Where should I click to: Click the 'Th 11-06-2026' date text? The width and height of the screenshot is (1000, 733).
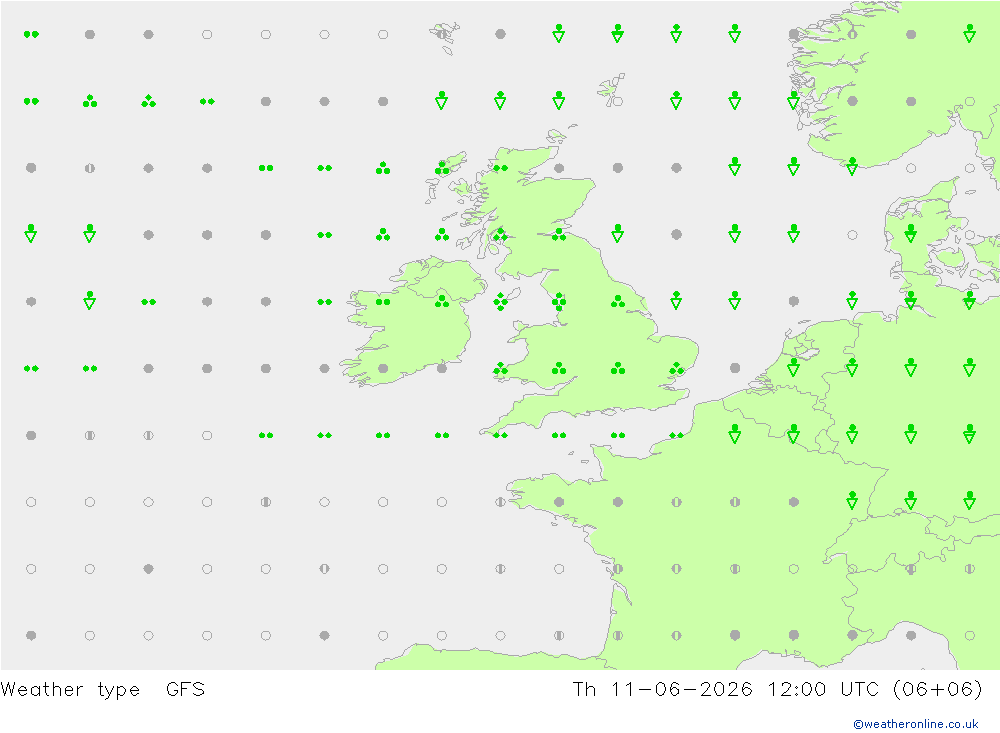point(663,690)
